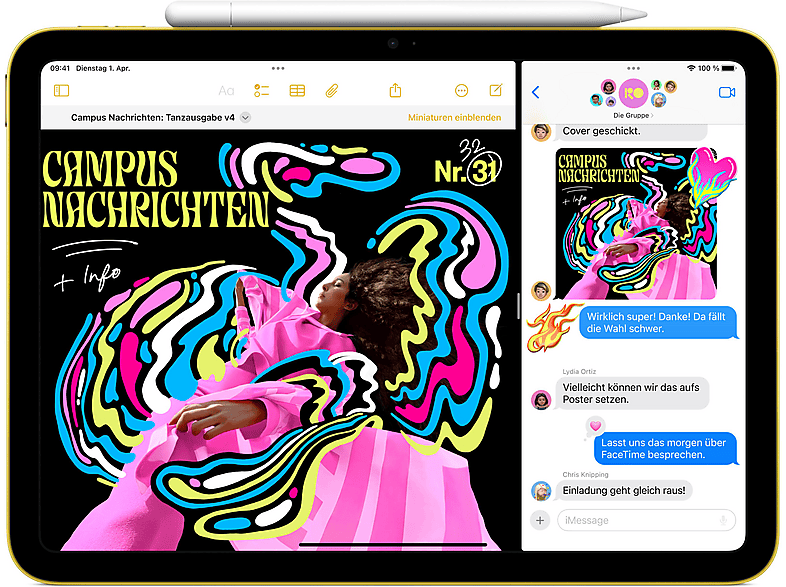Insert a checklist in the note
The height and width of the screenshot is (587, 786).
[x=262, y=91]
